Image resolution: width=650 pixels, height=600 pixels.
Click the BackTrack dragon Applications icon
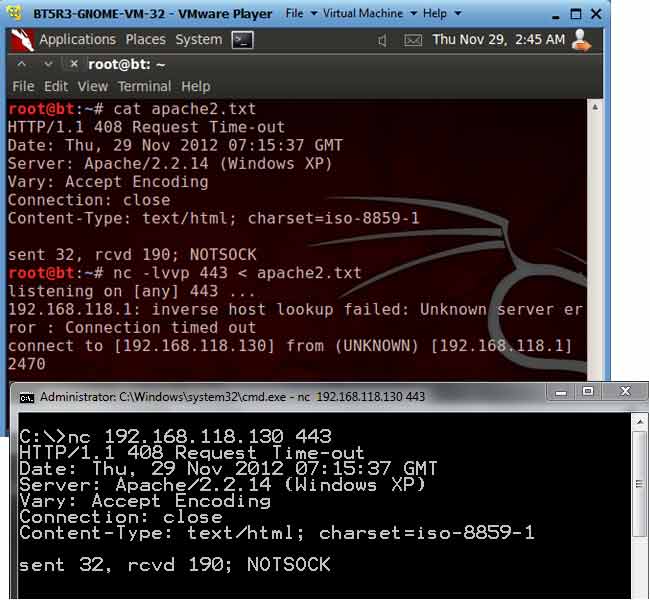tap(22, 40)
